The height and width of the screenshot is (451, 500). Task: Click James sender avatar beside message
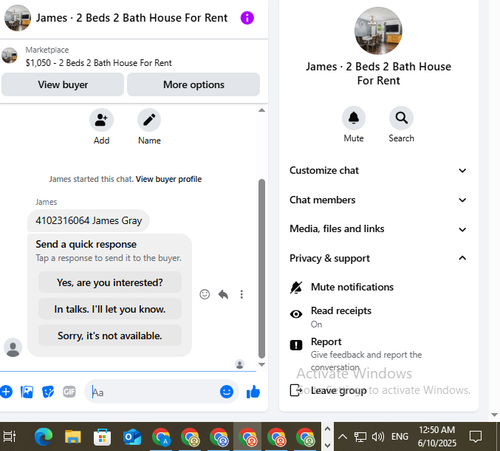tap(13, 347)
